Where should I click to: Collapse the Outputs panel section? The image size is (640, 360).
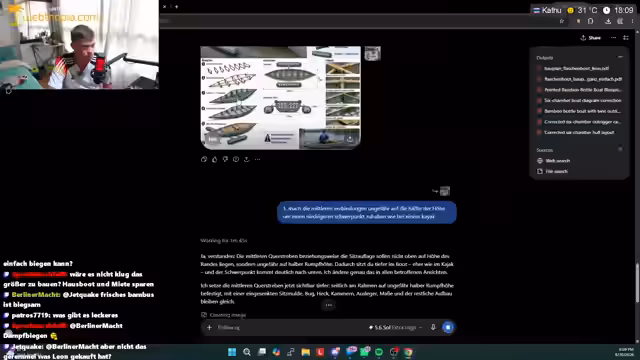click(620, 57)
